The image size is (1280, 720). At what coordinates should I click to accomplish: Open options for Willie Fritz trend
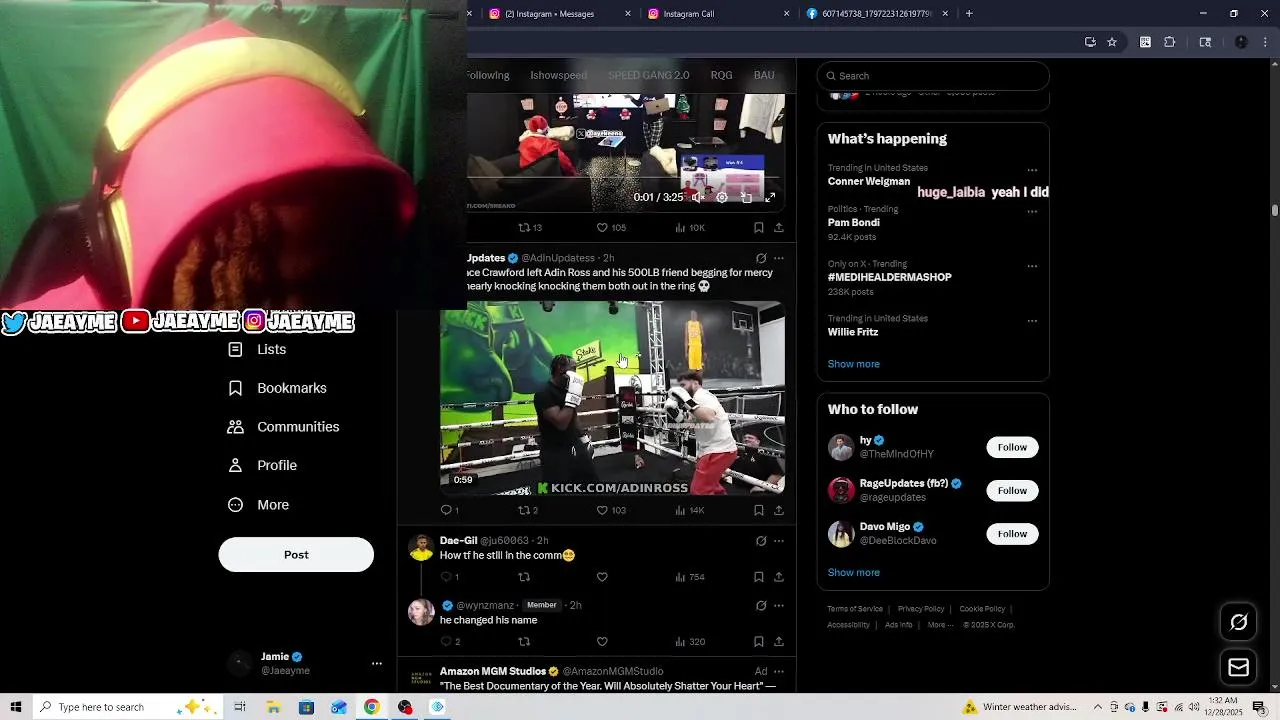coord(1032,321)
